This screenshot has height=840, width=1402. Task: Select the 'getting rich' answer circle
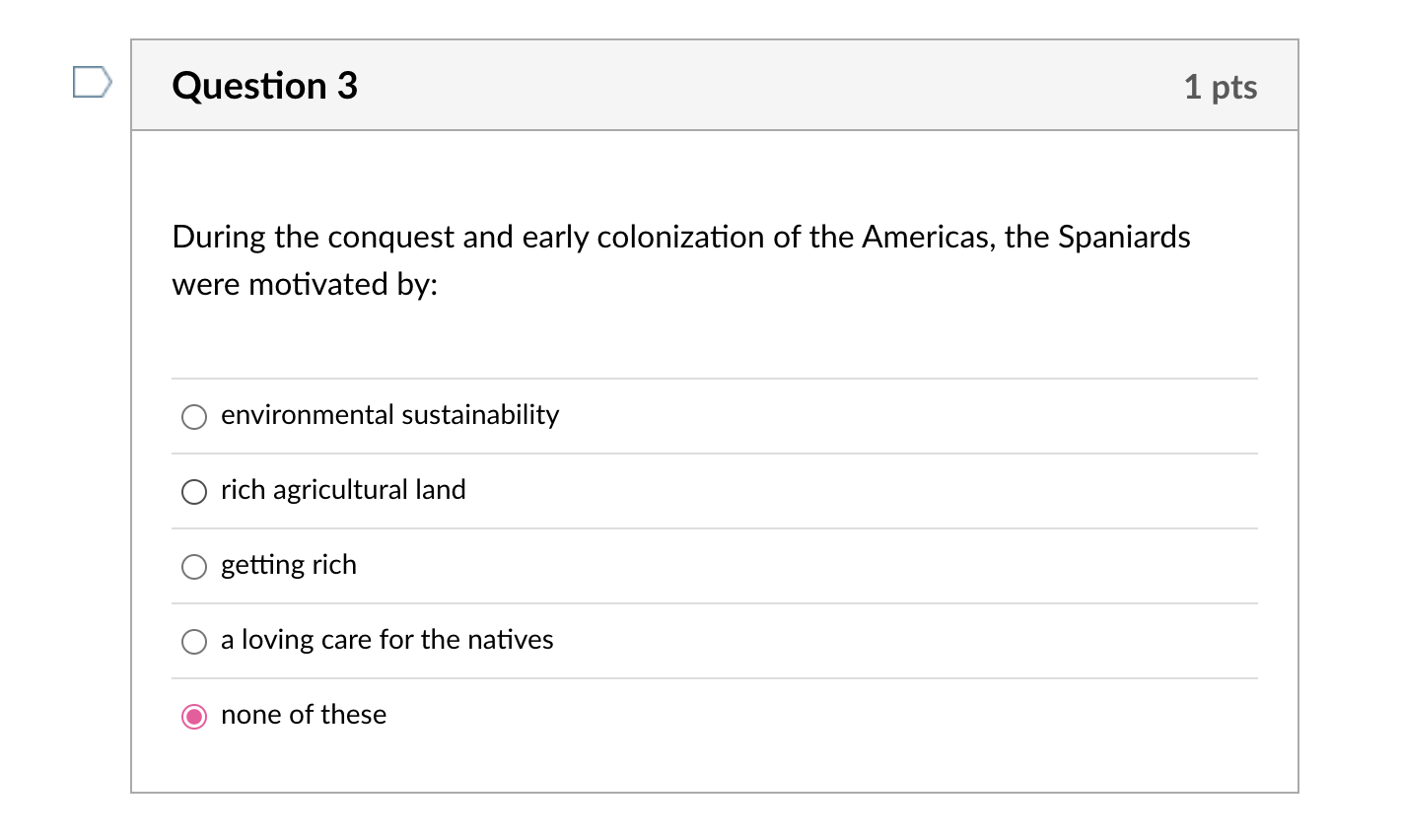[x=194, y=567]
